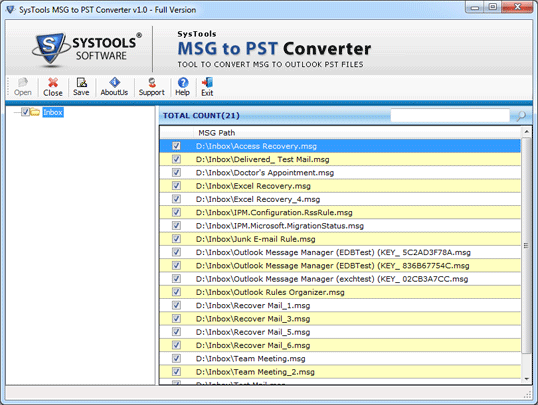Select row Outlook Message Manager (exchtest)
538x405 pixels.
pos(340,279)
